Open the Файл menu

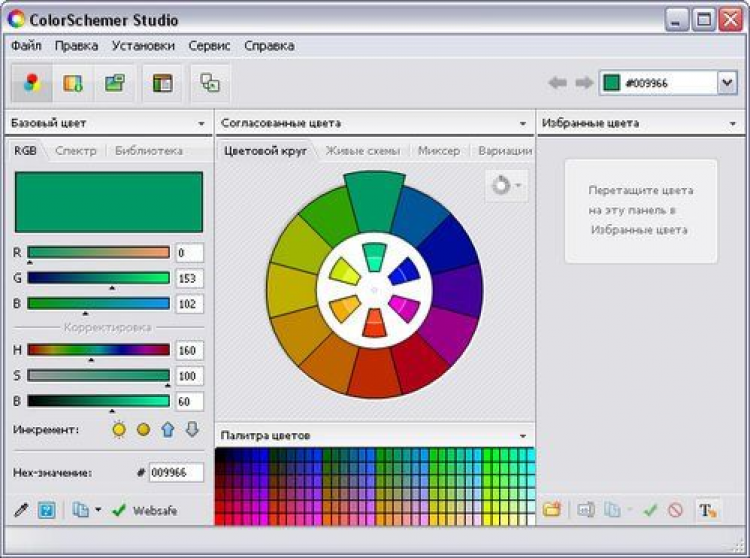pos(26,46)
